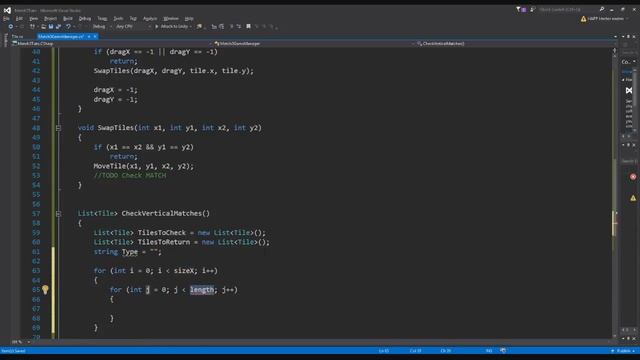Open the Debug menu

click(x=85, y=19)
